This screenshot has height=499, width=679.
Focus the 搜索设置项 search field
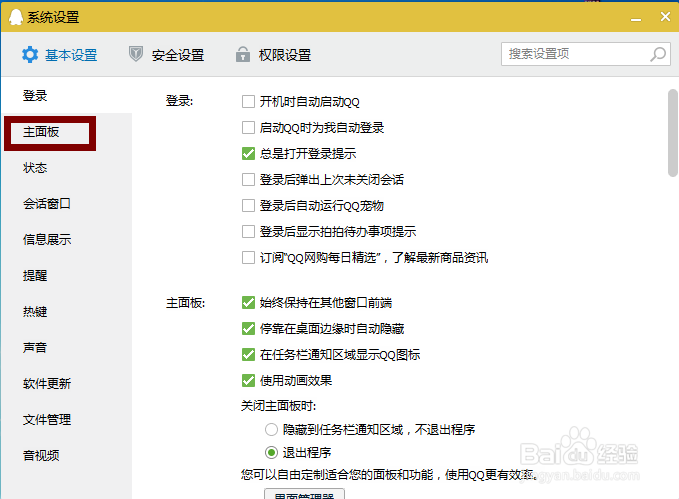point(585,54)
